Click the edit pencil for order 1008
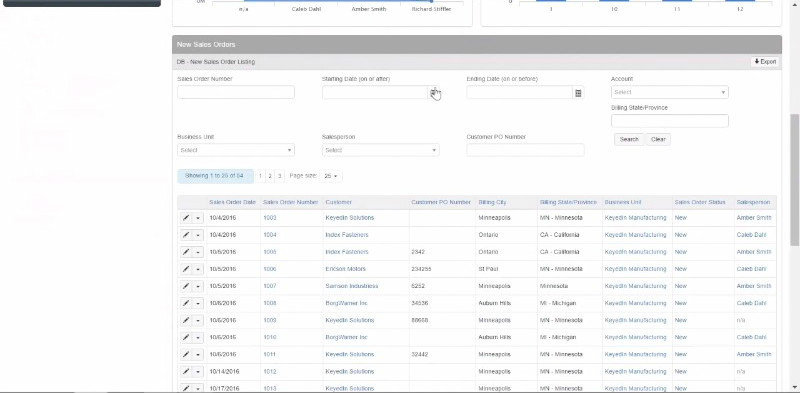Viewport: 800px width, 393px height. click(186, 303)
